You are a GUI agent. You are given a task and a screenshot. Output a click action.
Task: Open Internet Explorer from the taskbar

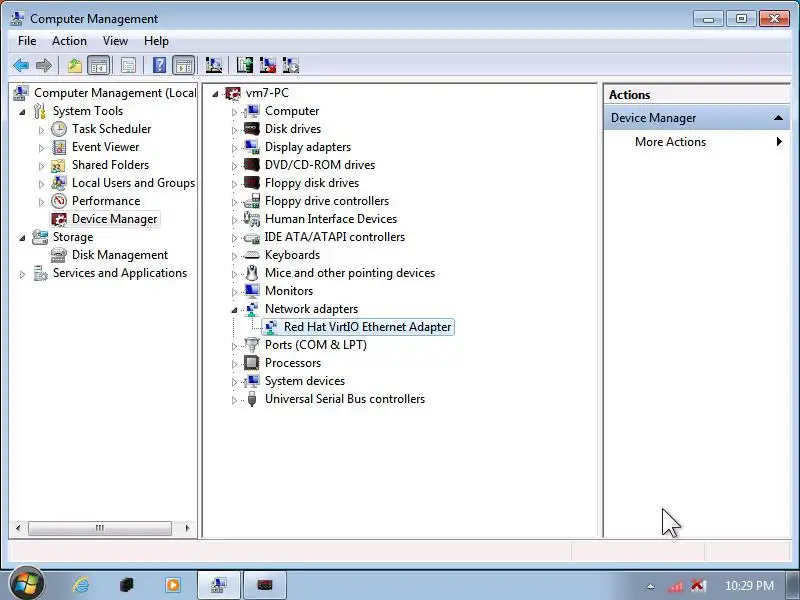point(81,585)
